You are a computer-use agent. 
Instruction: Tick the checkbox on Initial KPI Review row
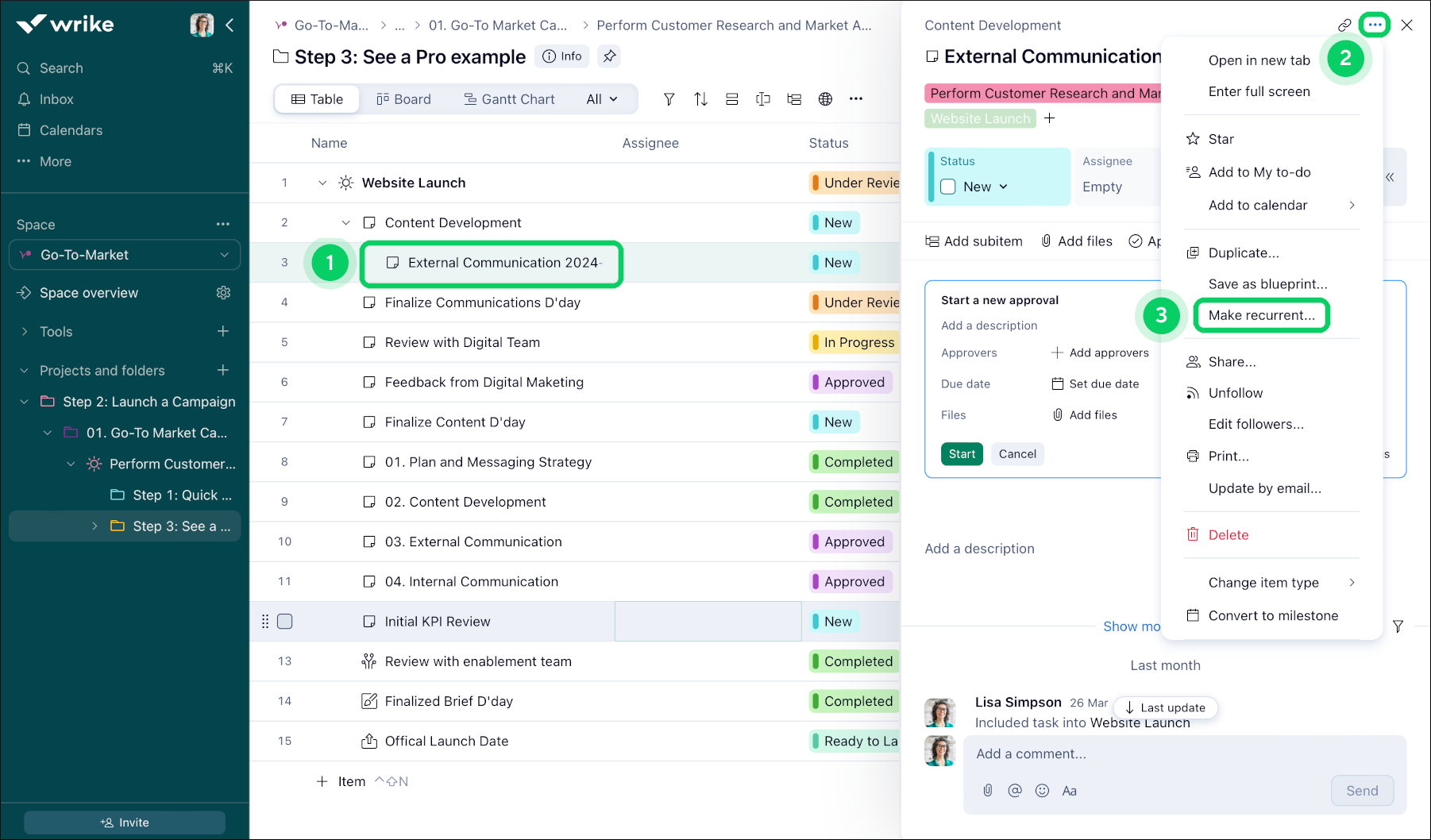[x=285, y=622]
